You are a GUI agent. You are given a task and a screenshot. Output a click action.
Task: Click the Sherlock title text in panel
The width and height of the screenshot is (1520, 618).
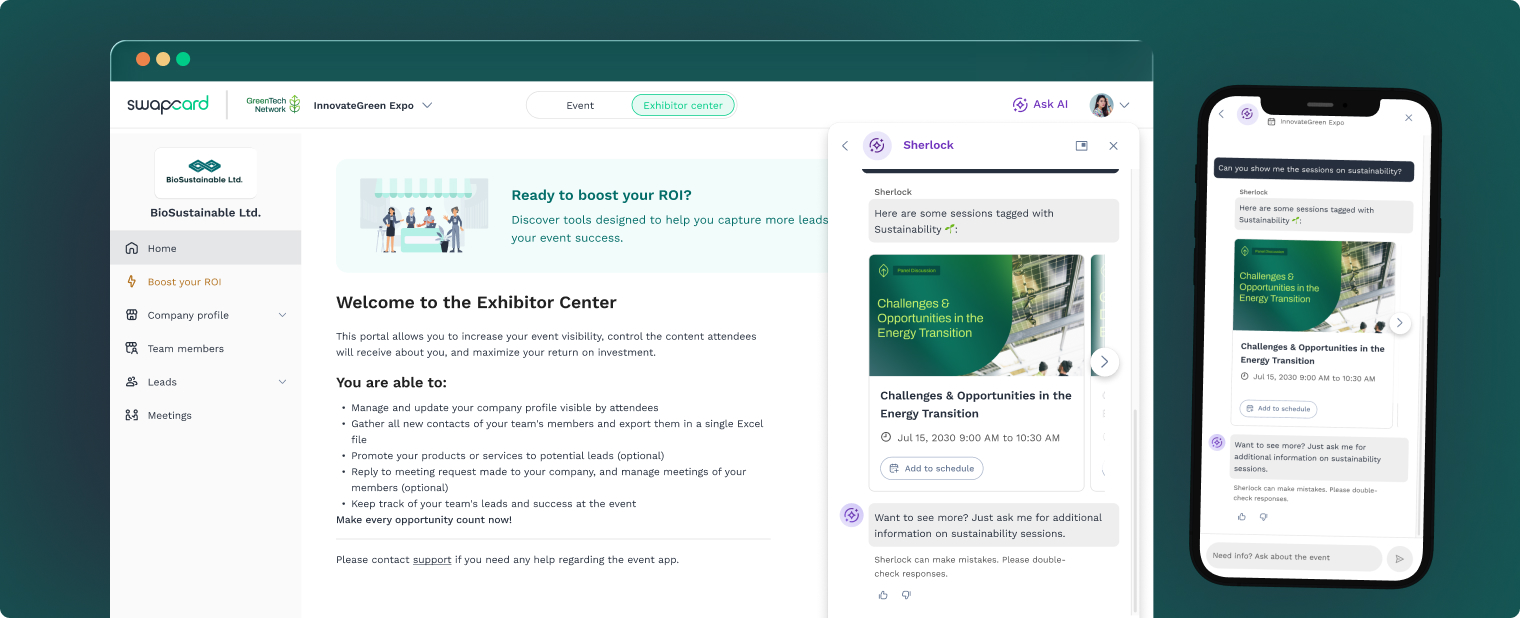click(x=928, y=146)
